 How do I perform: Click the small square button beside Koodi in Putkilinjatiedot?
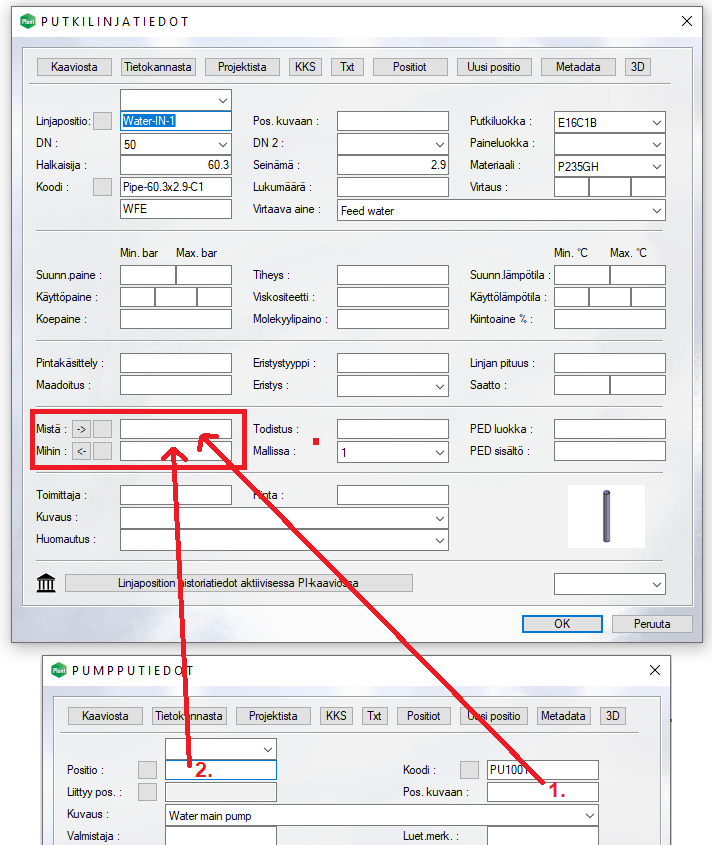(x=102, y=187)
